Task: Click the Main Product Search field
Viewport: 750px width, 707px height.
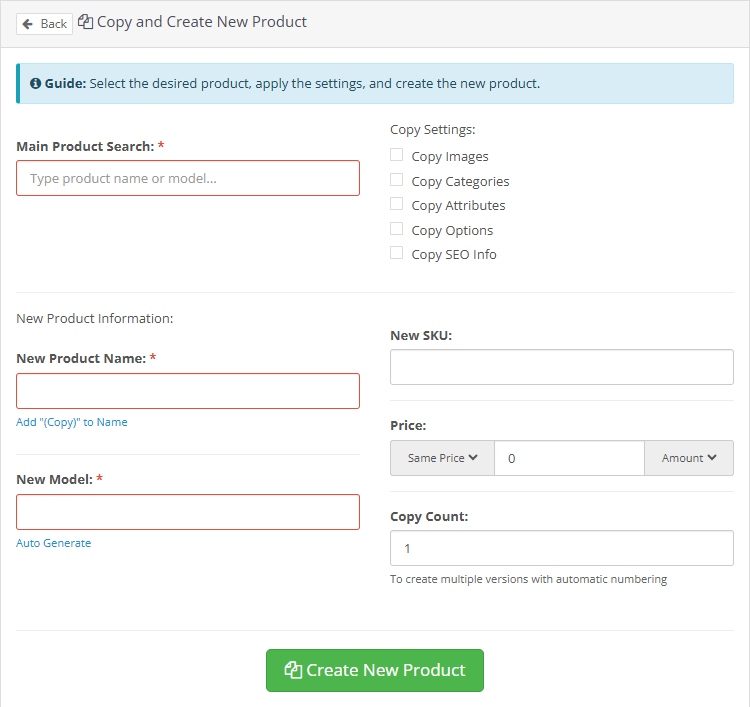Action: (x=188, y=178)
